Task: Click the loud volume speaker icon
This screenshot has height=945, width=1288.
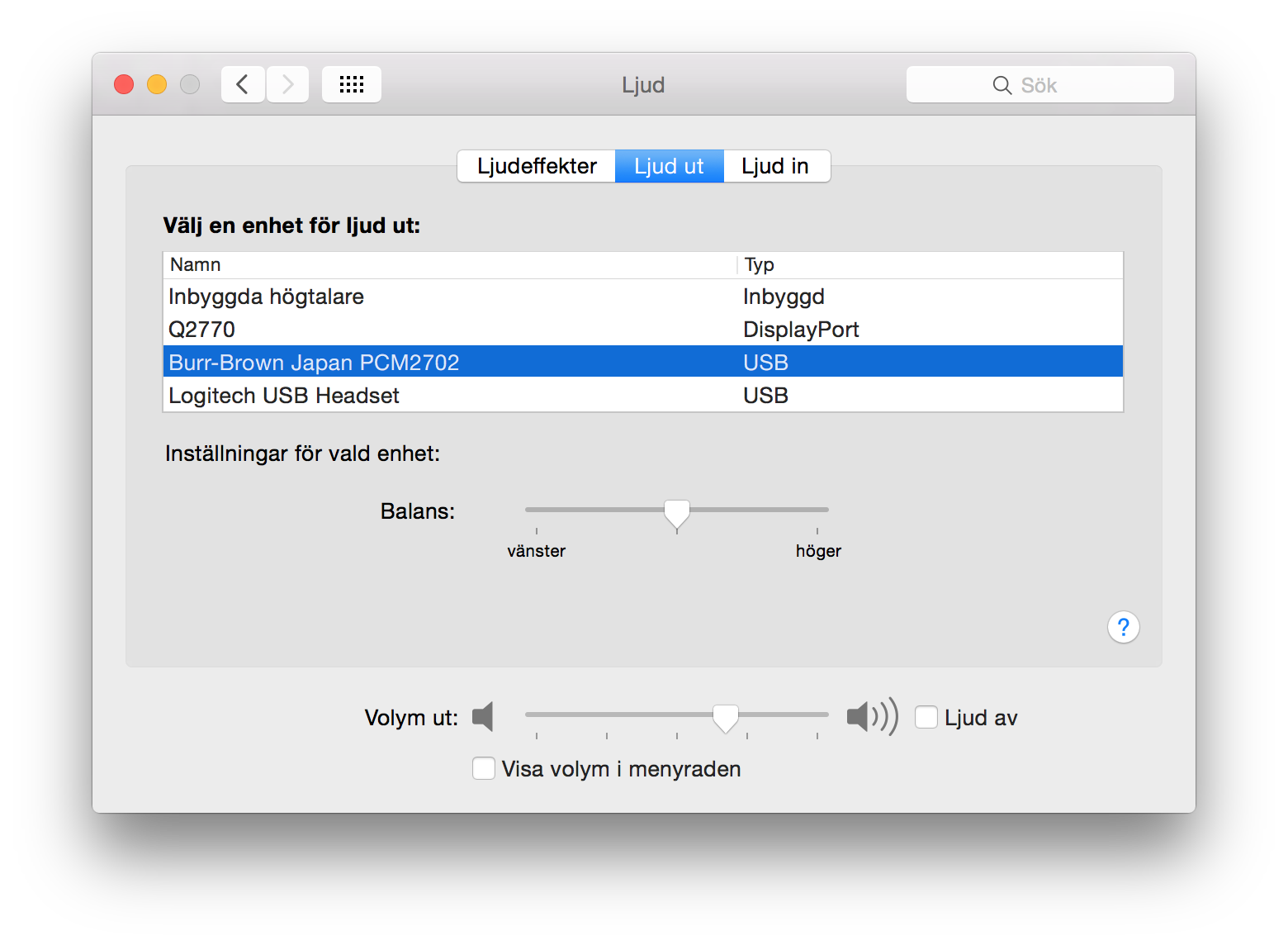Action: (x=871, y=717)
